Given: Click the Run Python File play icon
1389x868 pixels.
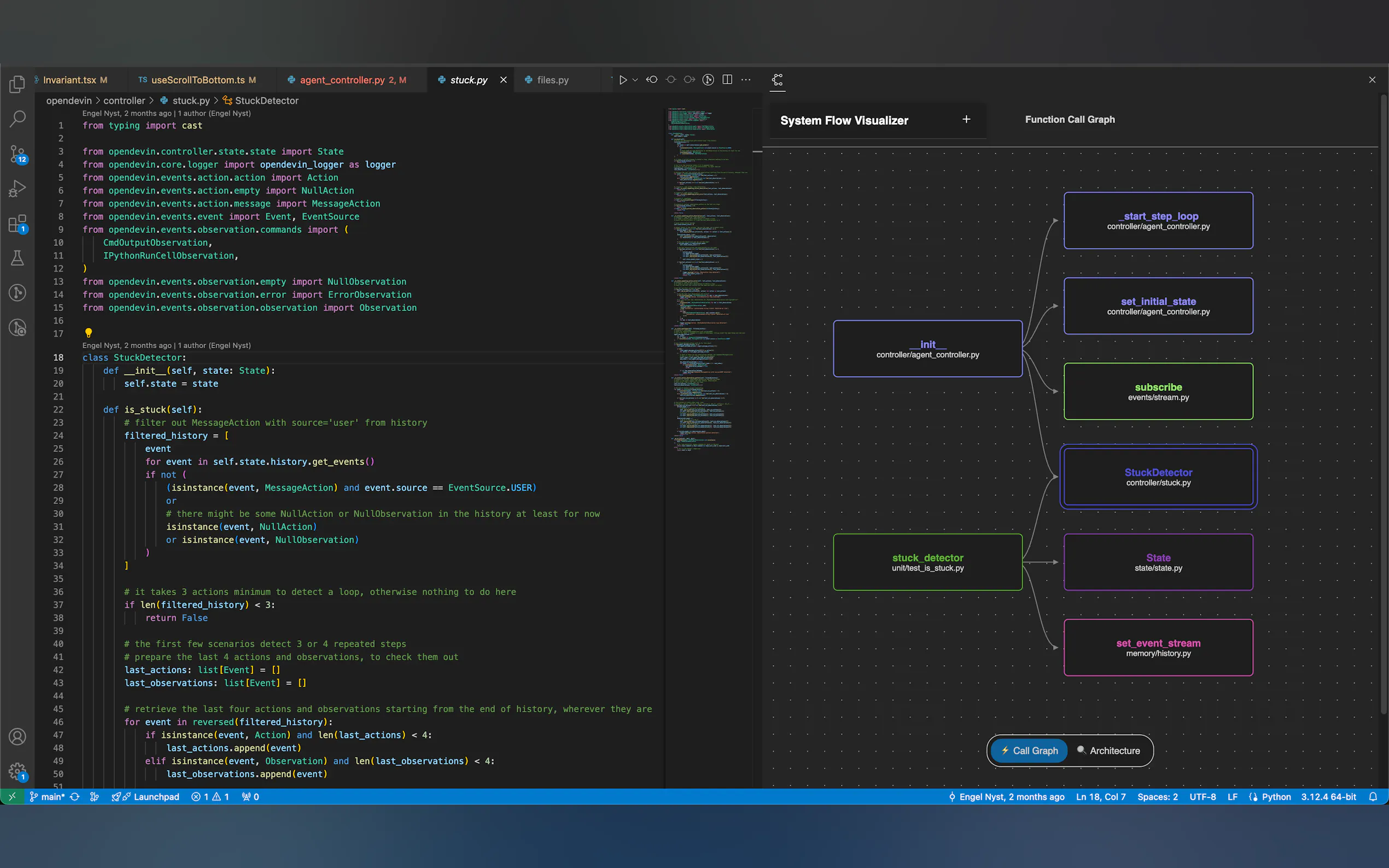Looking at the screenshot, I should [622, 80].
